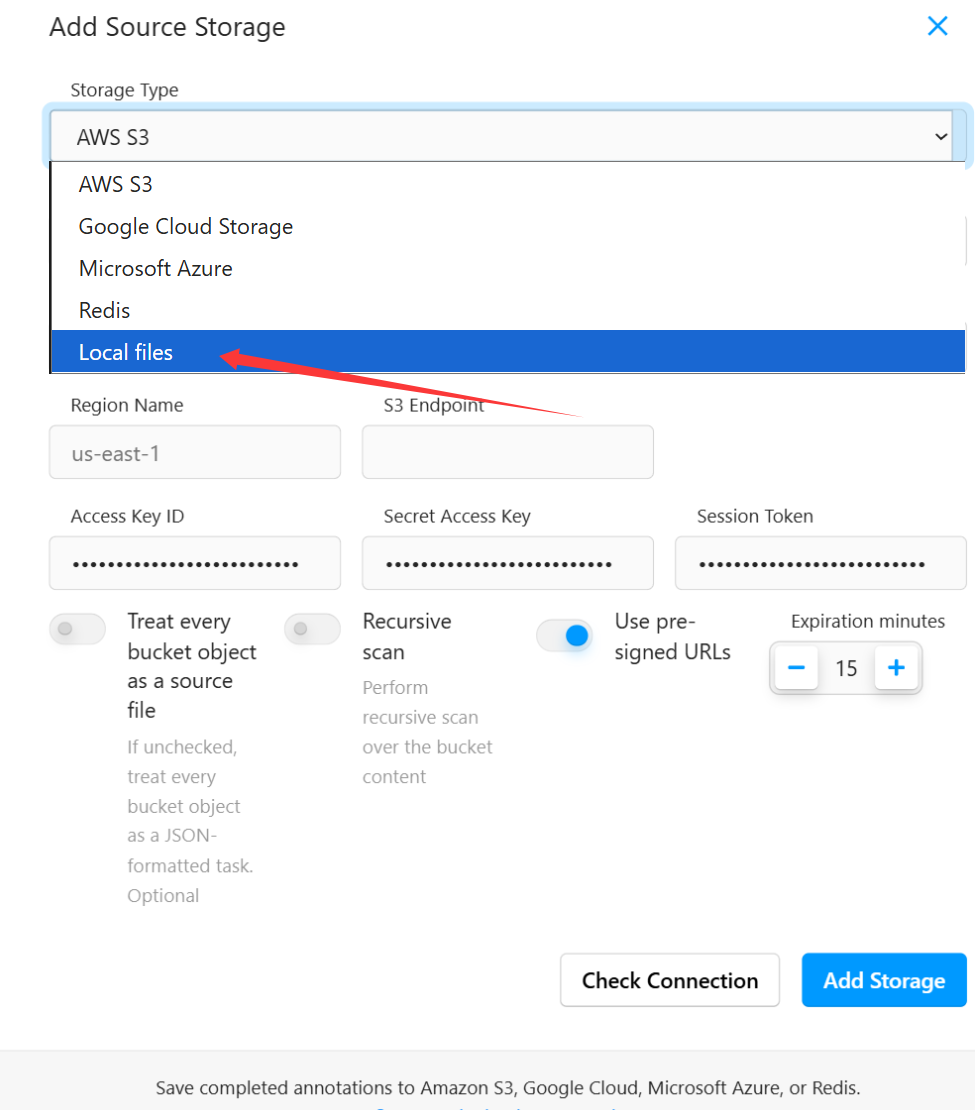Screen dimensions: 975x1110
Task: Select AWS S3 from the list
Action: [508, 184]
